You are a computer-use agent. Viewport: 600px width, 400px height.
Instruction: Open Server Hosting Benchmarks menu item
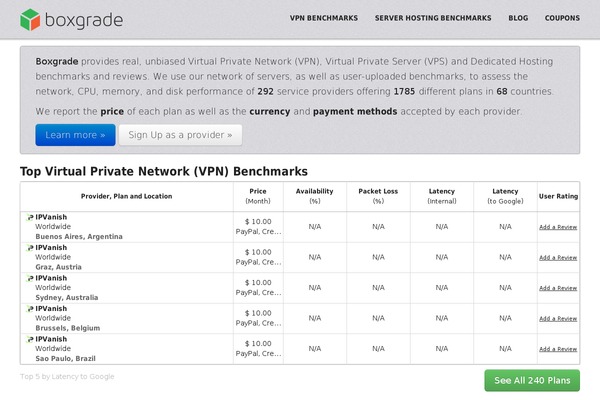point(433,18)
